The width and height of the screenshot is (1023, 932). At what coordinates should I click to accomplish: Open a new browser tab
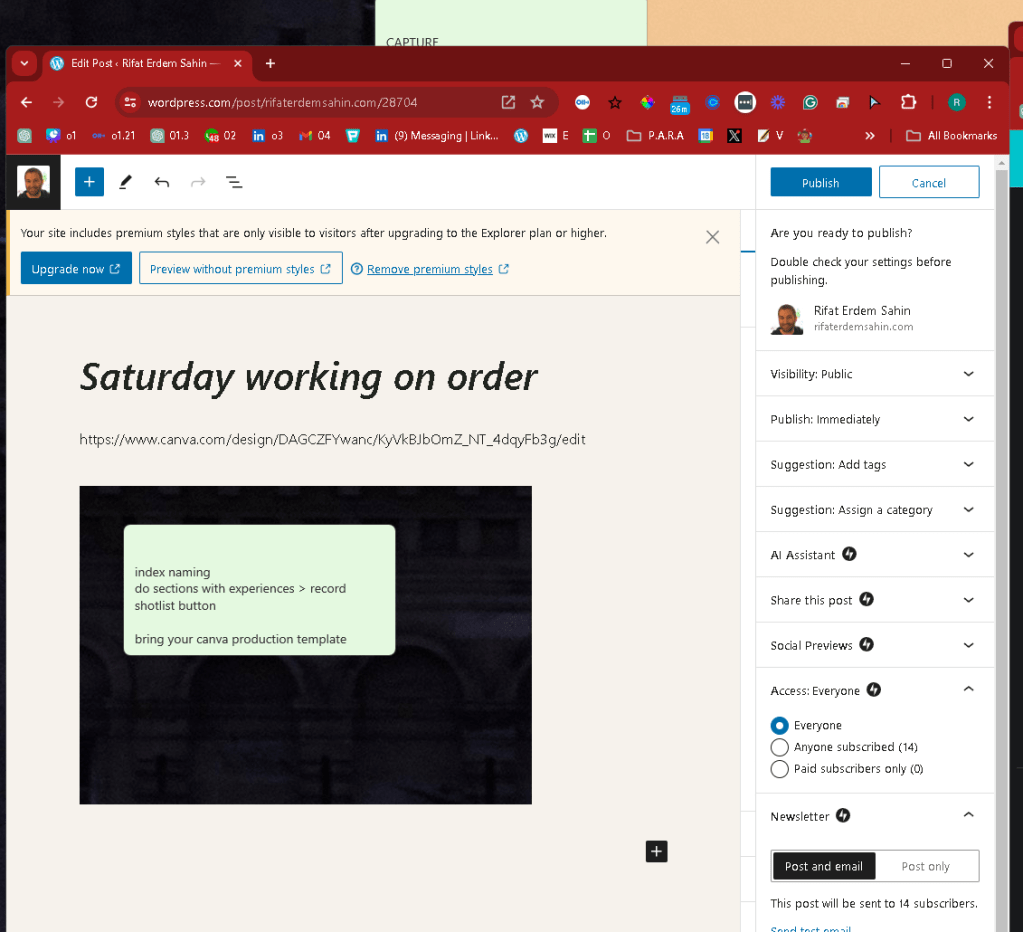(270, 63)
